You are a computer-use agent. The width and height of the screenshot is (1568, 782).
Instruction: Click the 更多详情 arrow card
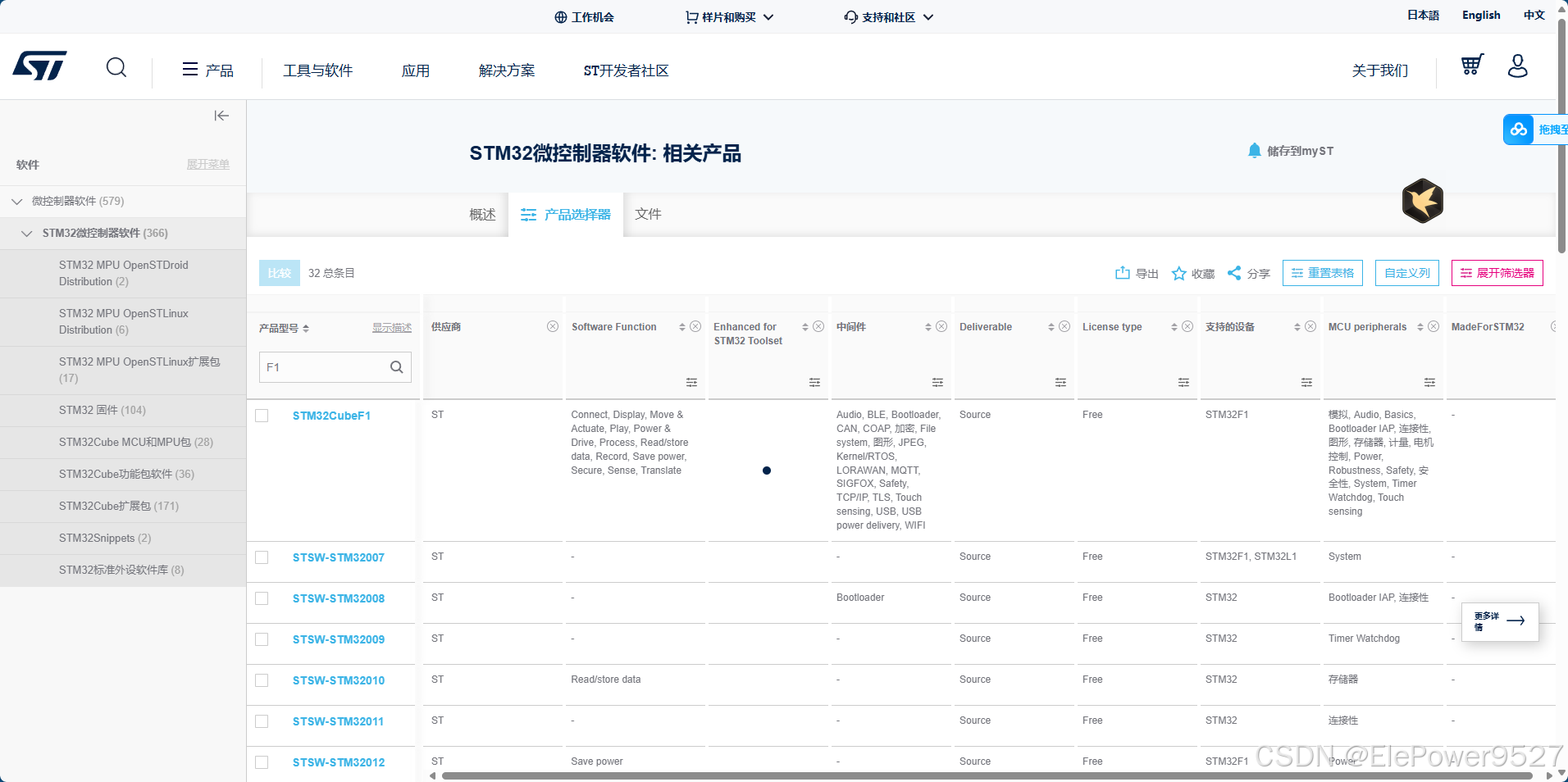[x=1500, y=621]
